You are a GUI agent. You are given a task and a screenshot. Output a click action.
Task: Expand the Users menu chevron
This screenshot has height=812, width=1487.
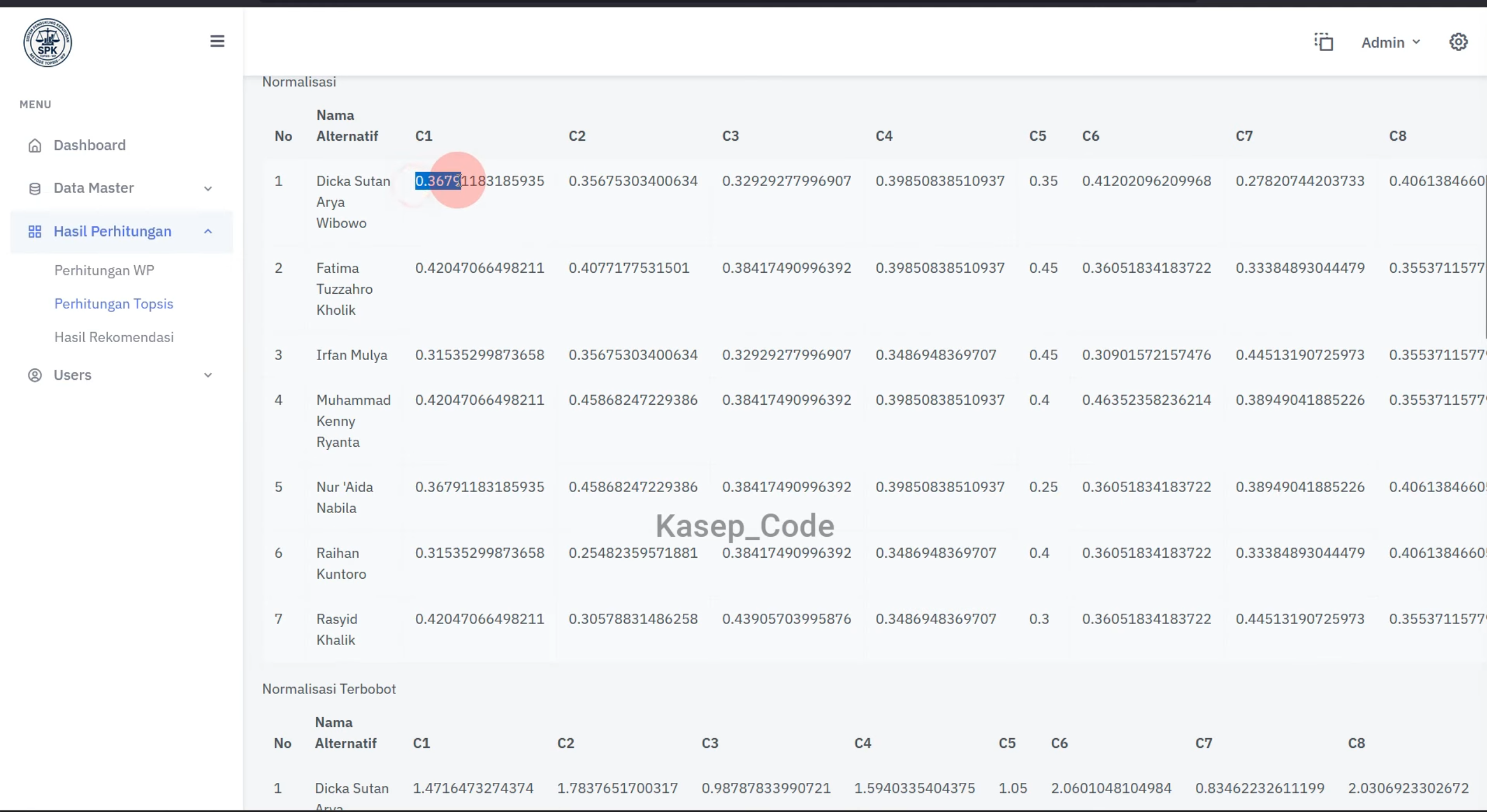click(x=208, y=375)
